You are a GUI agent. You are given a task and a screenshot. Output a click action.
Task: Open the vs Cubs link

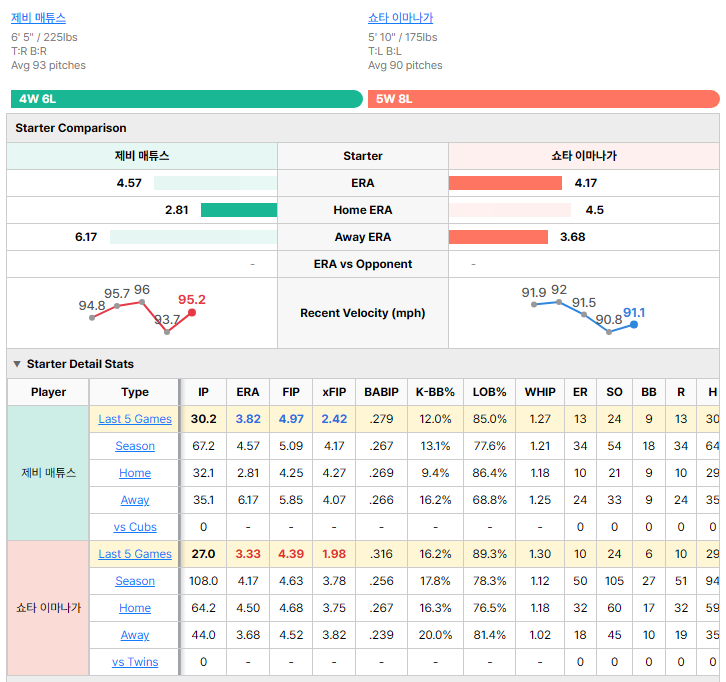click(135, 527)
